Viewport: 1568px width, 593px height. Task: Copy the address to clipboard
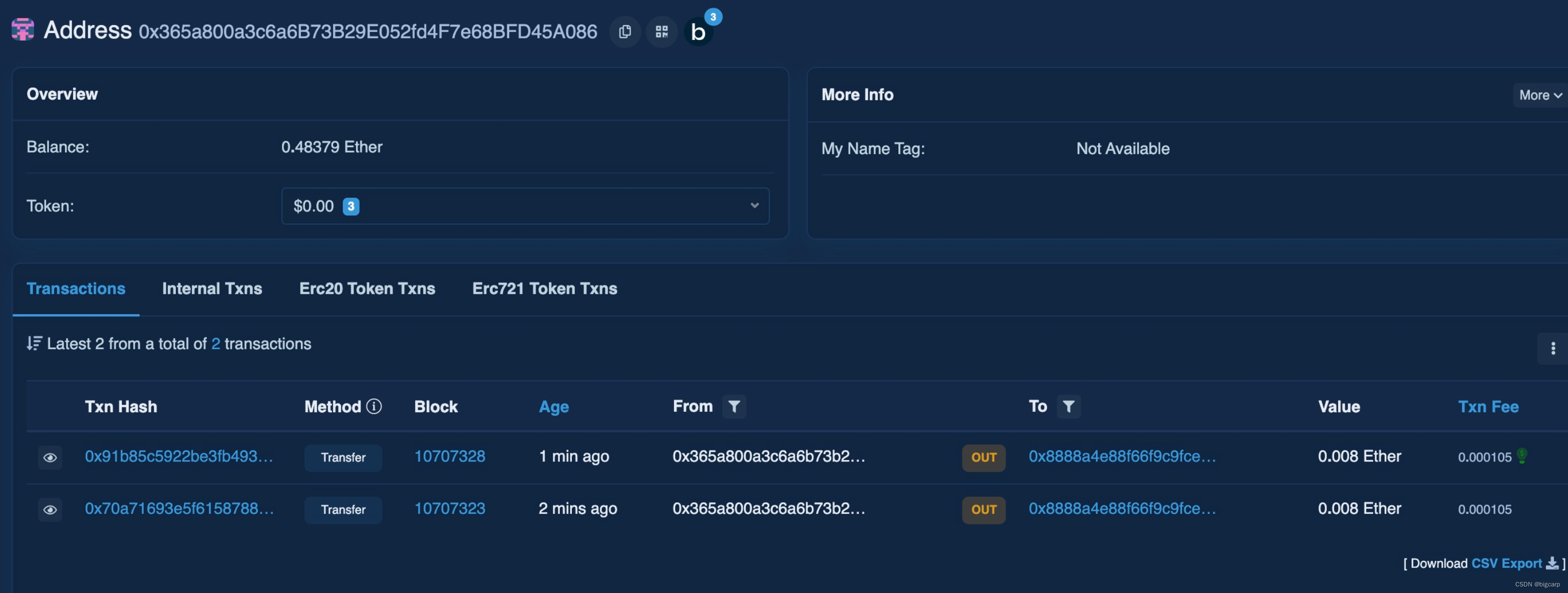pos(624,31)
